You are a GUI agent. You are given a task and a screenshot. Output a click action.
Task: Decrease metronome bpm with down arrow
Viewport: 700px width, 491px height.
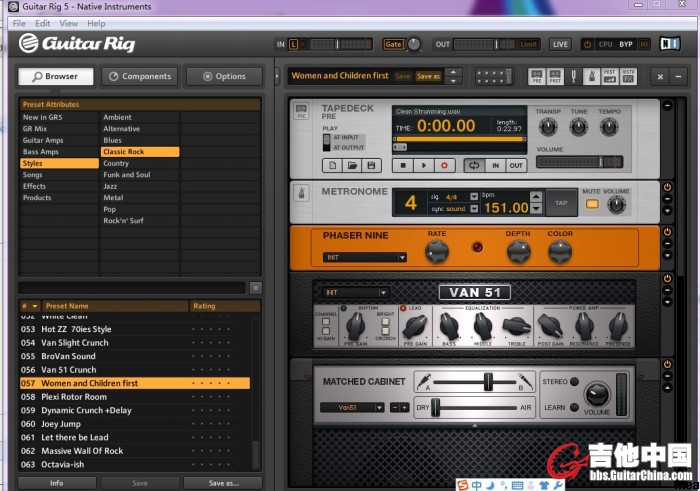coord(536,208)
